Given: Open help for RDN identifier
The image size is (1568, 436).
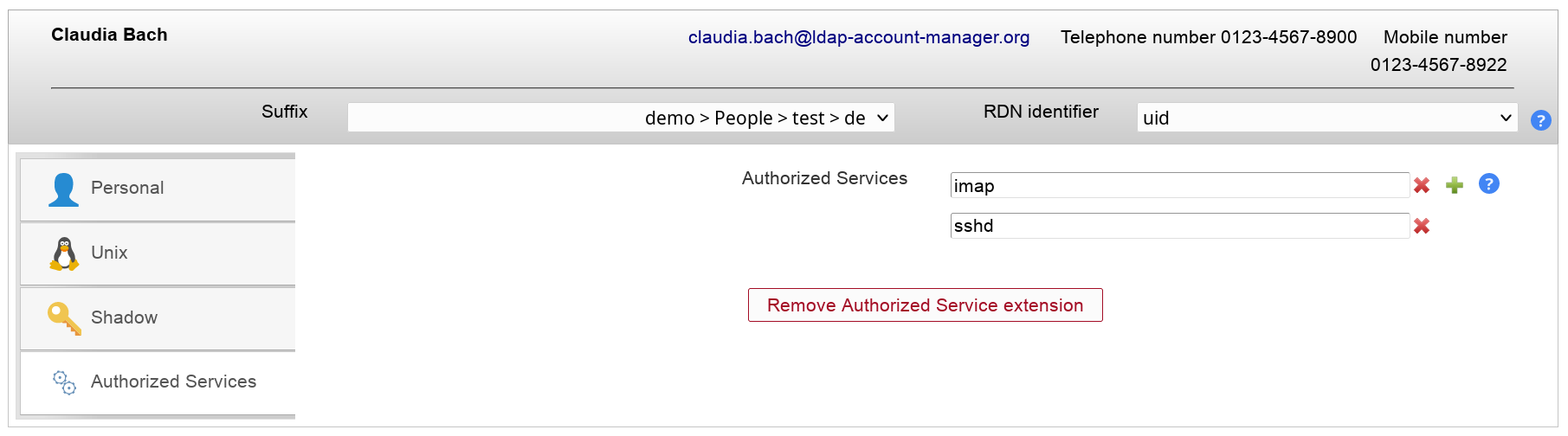Looking at the screenshot, I should coord(1540,120).
